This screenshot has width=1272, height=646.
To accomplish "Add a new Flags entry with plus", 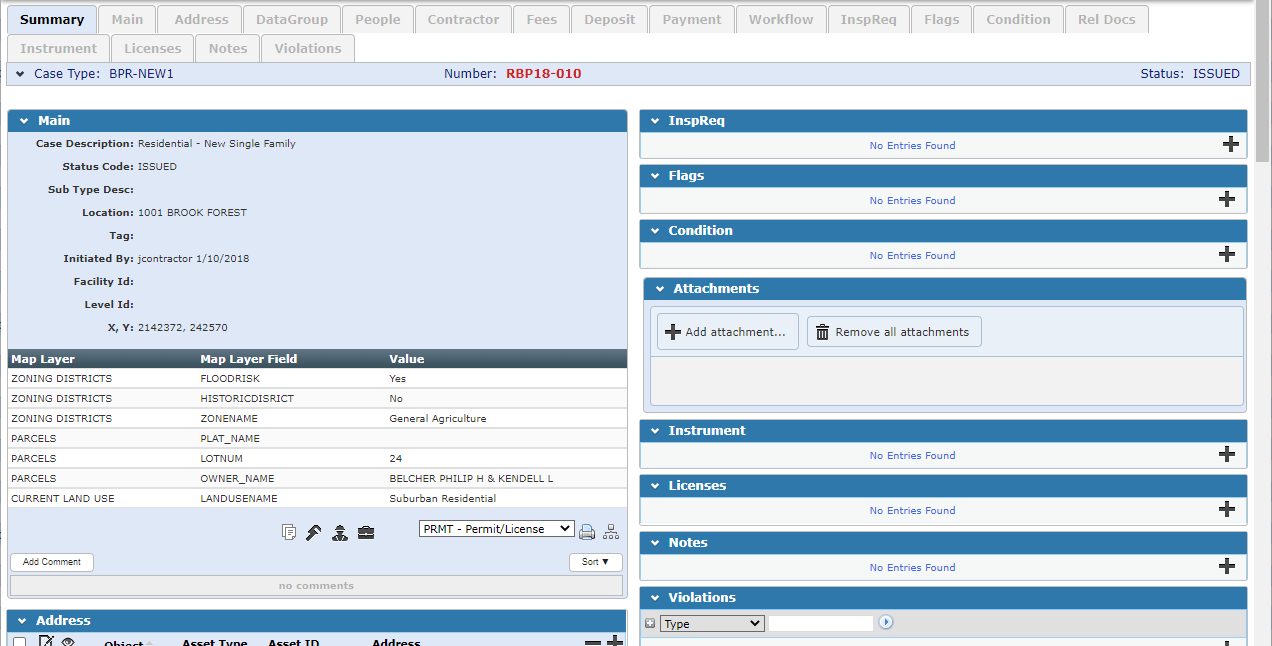I will 1227,199.
